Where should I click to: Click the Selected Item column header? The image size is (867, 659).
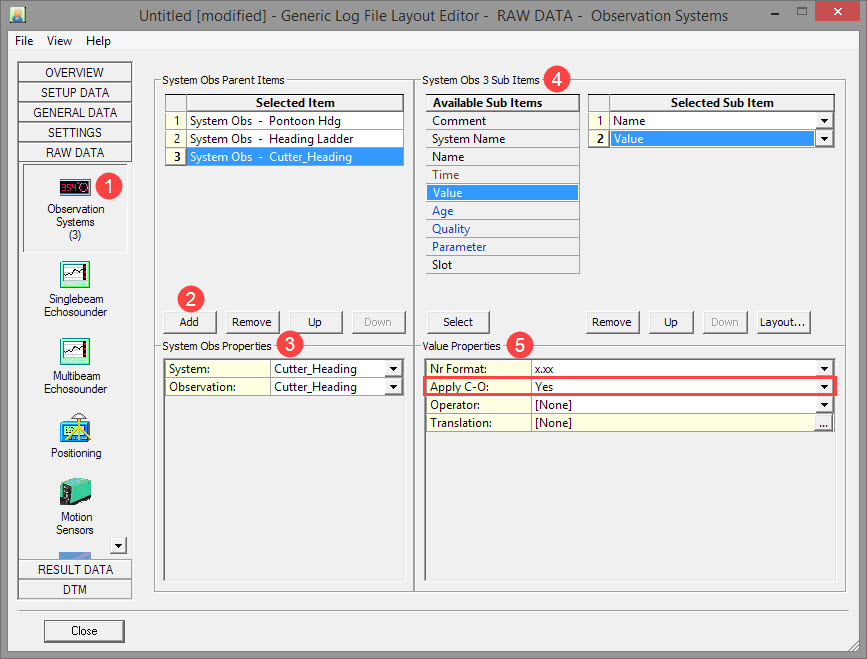coord(295,103)
